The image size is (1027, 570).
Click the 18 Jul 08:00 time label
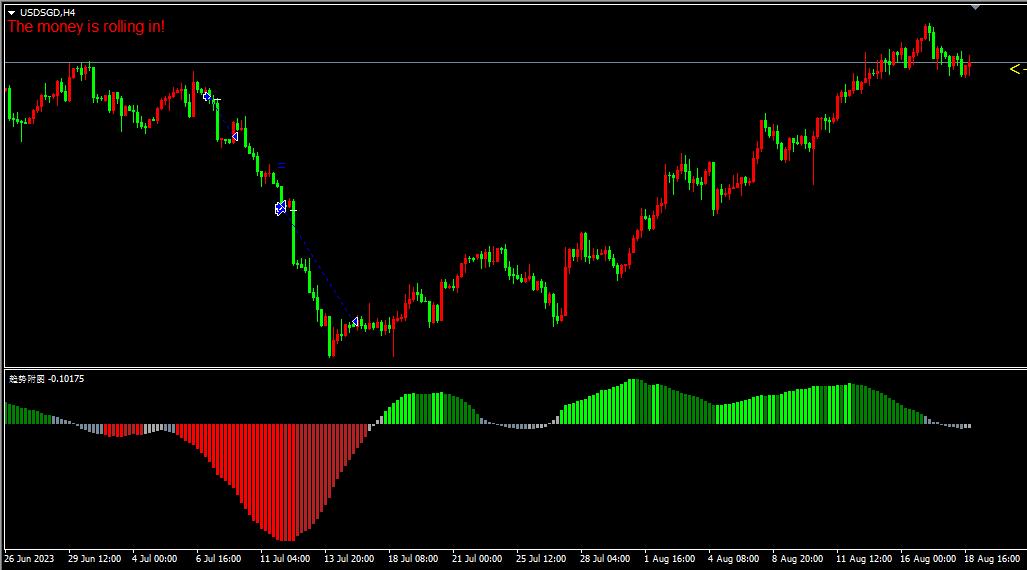(413, 559)
